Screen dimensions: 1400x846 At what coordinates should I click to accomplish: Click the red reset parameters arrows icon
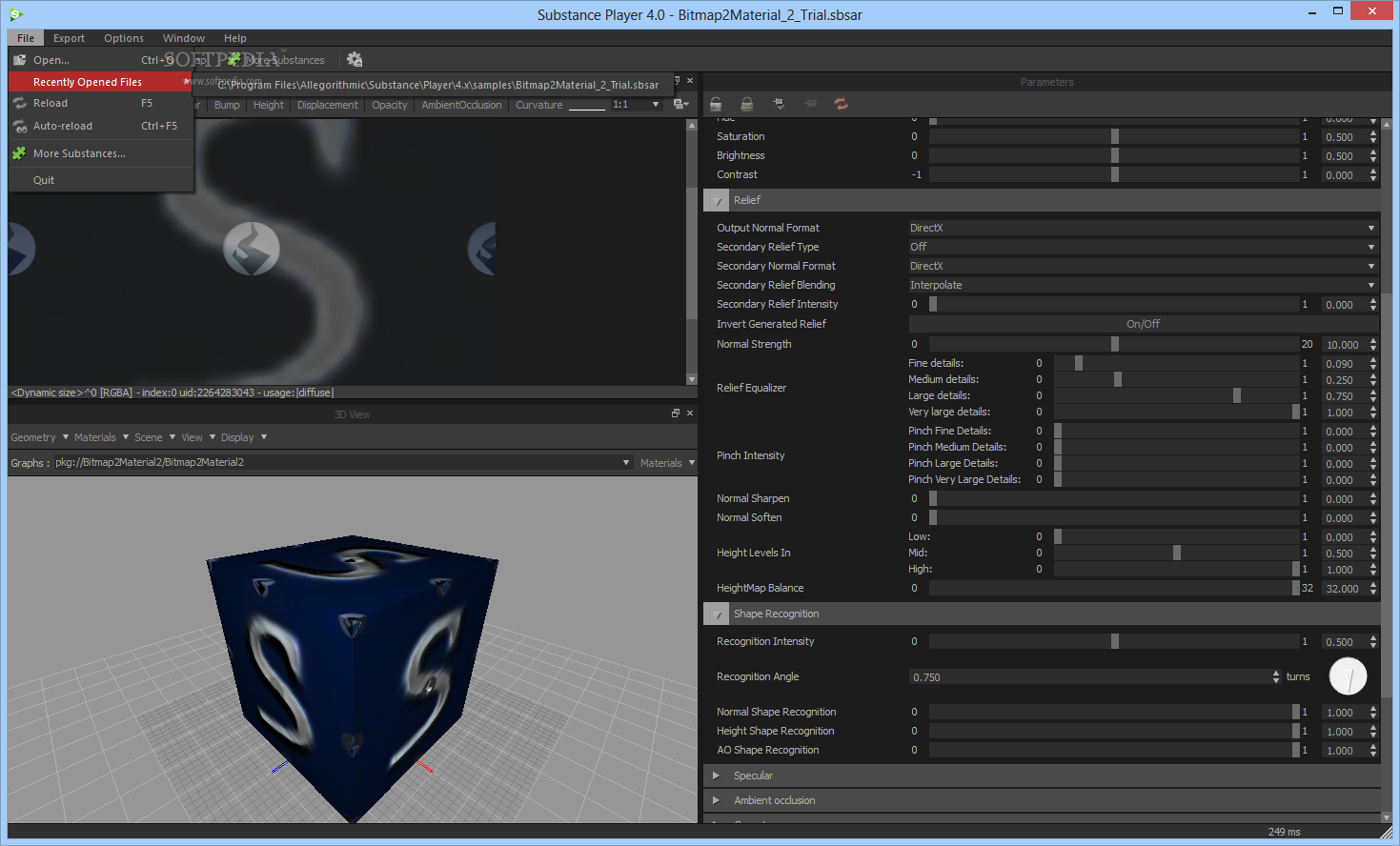(x=842, y=103)
